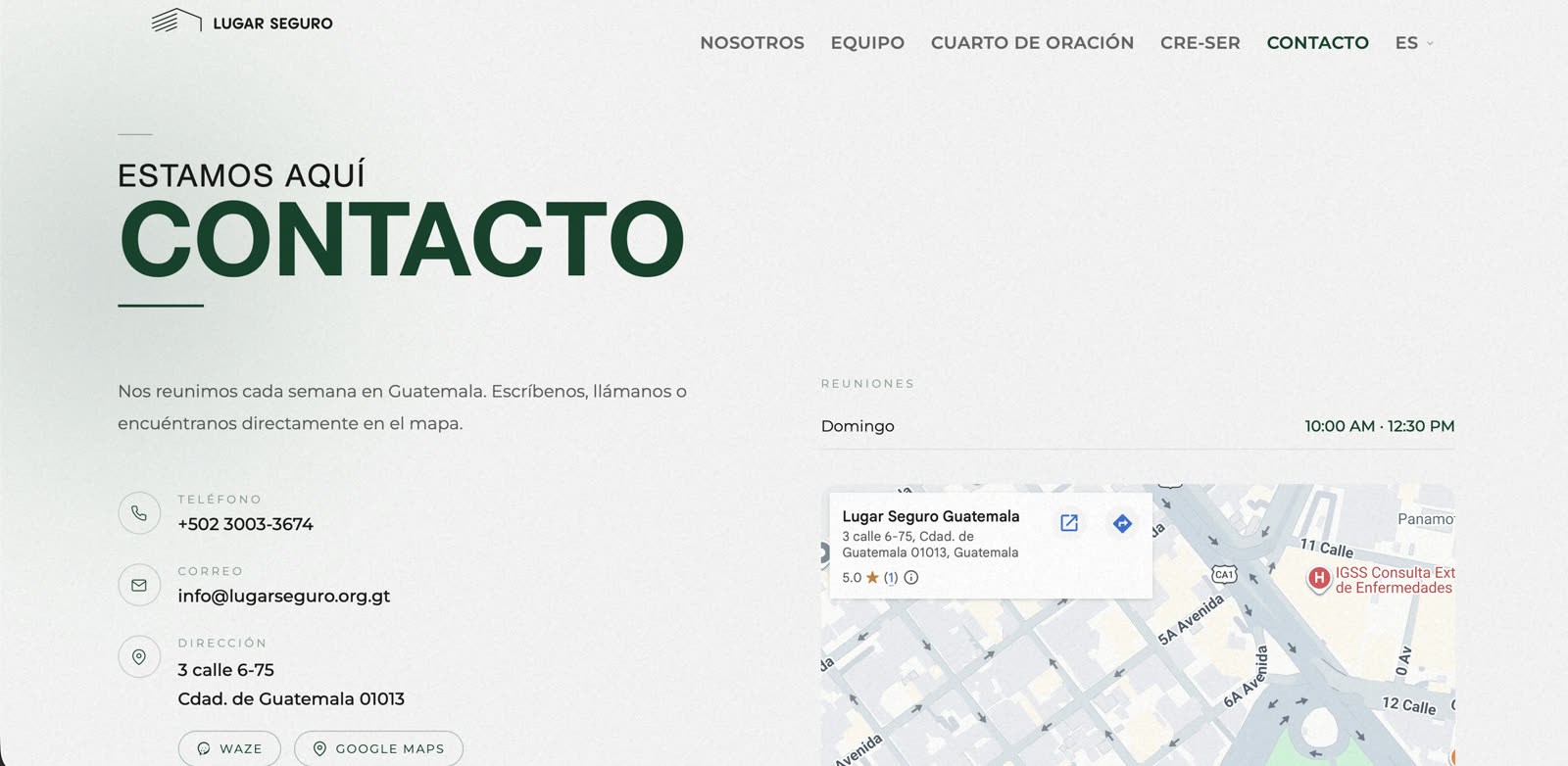Open directions with the WAZE button
The image size is (1568, 766).
[x=229, y=748]
